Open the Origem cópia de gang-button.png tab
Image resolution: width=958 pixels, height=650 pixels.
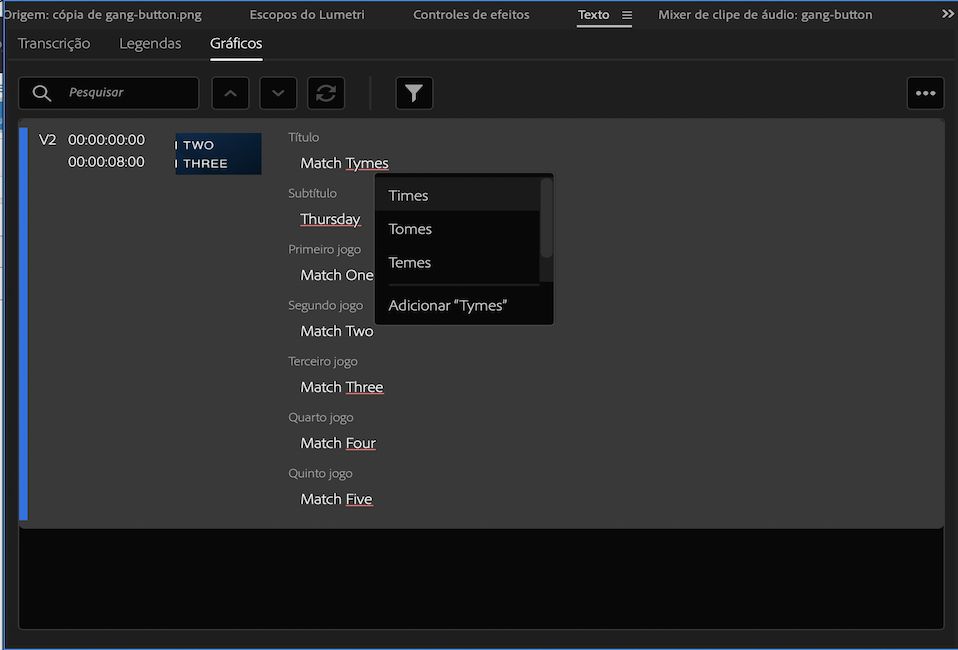pos(103,15)
